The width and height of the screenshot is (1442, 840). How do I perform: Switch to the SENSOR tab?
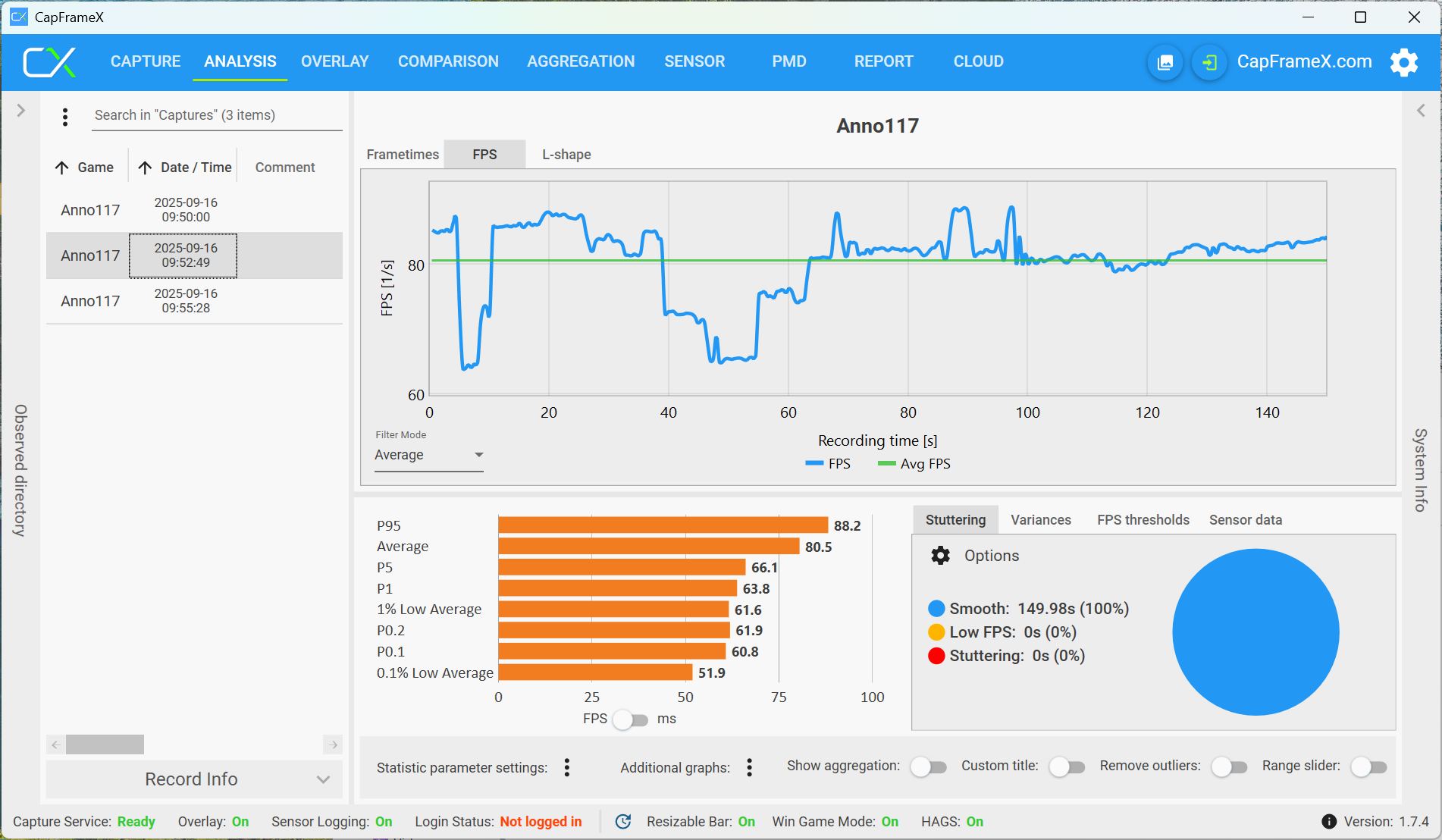[x=694, y=61]
